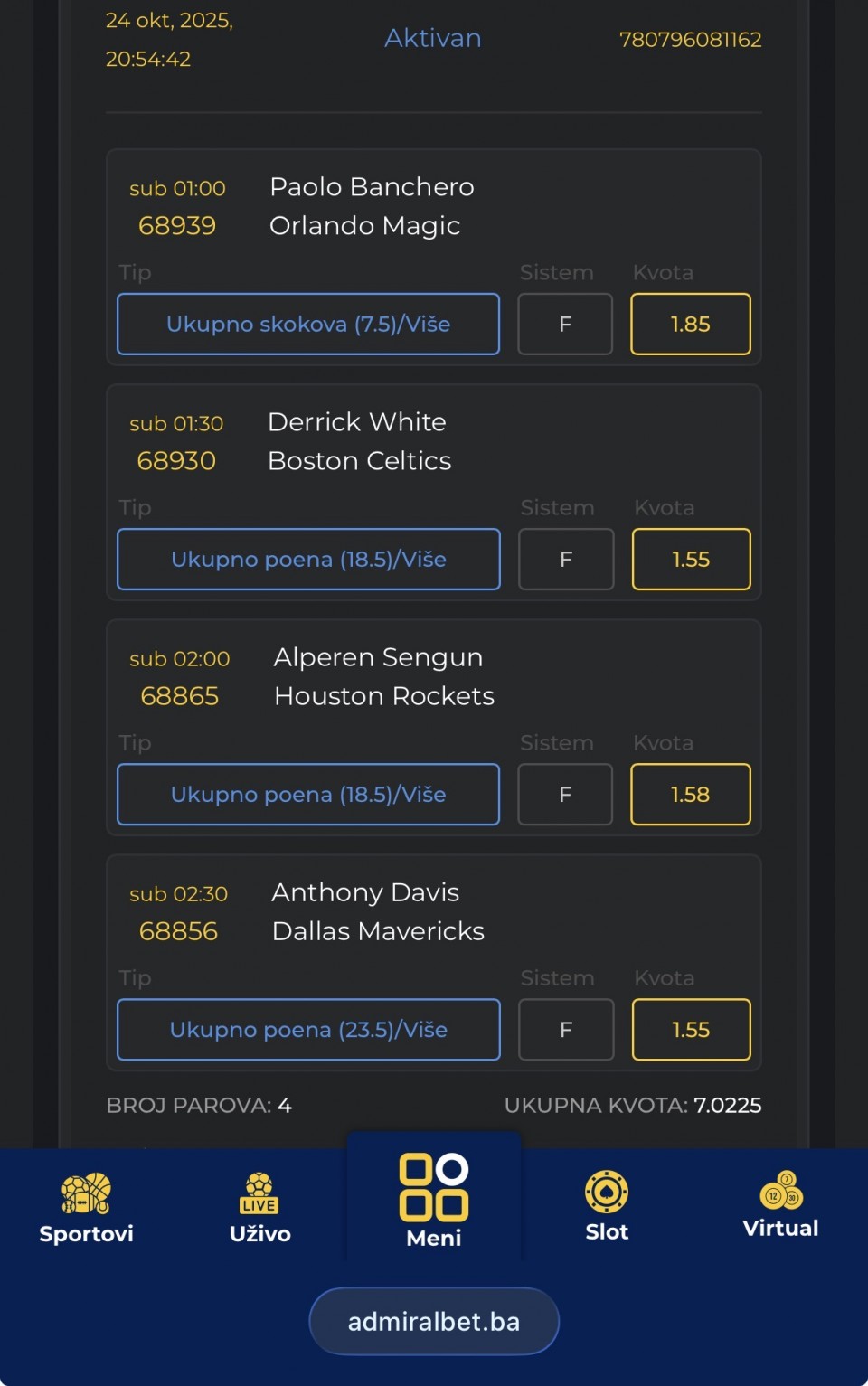The height and width of the screenshot is (1386, 868).
Task: Tap the 1.85 odds box
Action: [x=691, y=325]
